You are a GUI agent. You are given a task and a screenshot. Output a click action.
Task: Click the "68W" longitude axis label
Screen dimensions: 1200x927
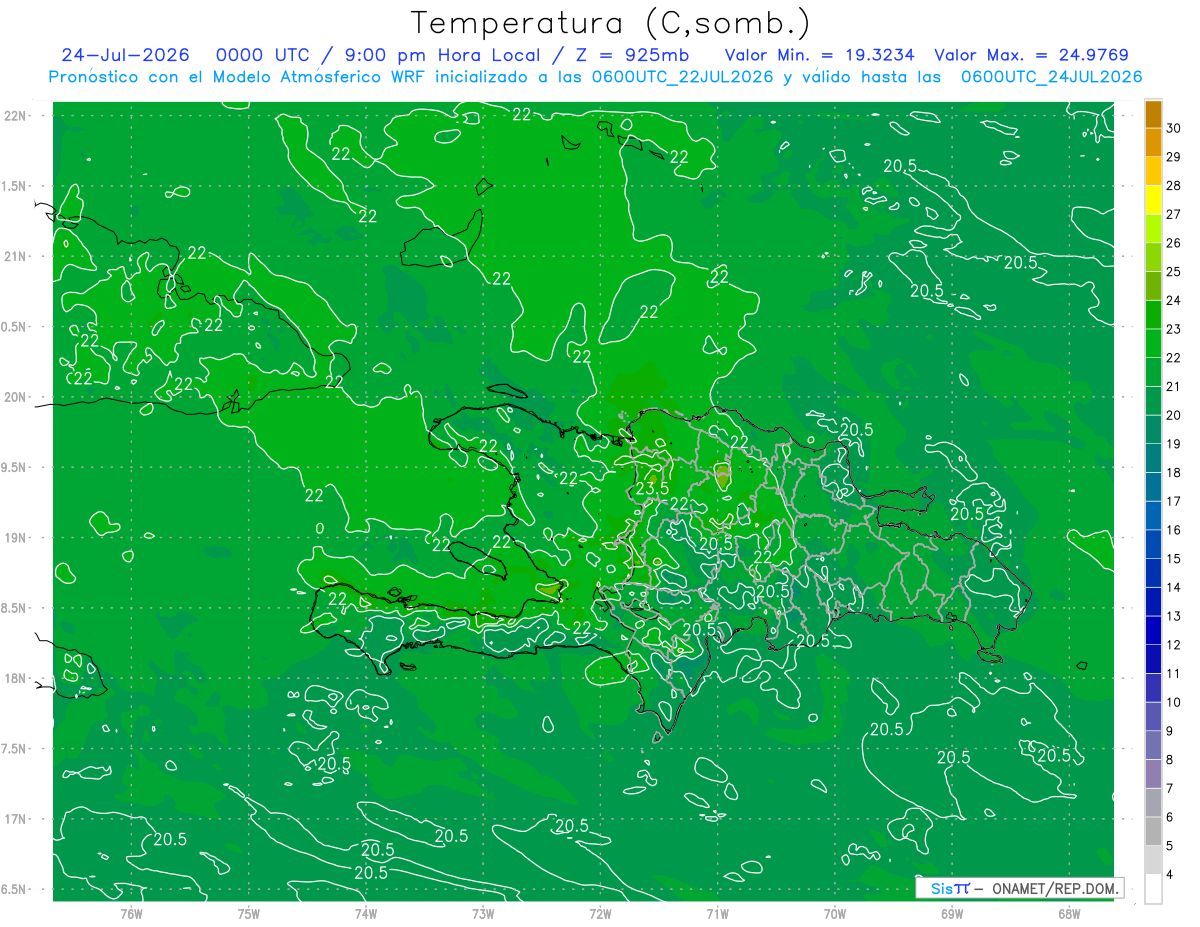click(1069, 914)
